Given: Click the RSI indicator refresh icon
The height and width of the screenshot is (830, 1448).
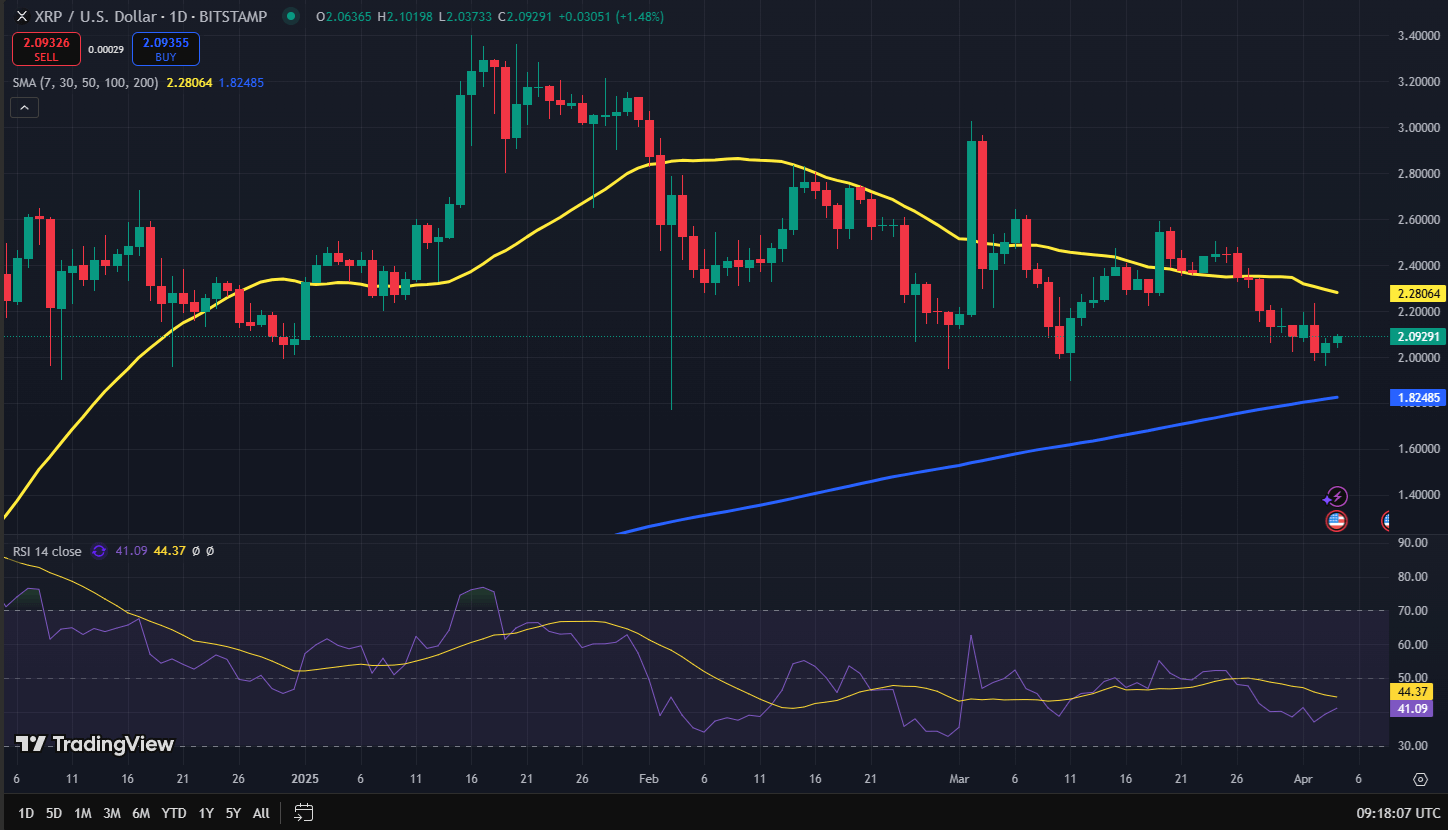Looking at the screenshot, I should tap(99, 551).
